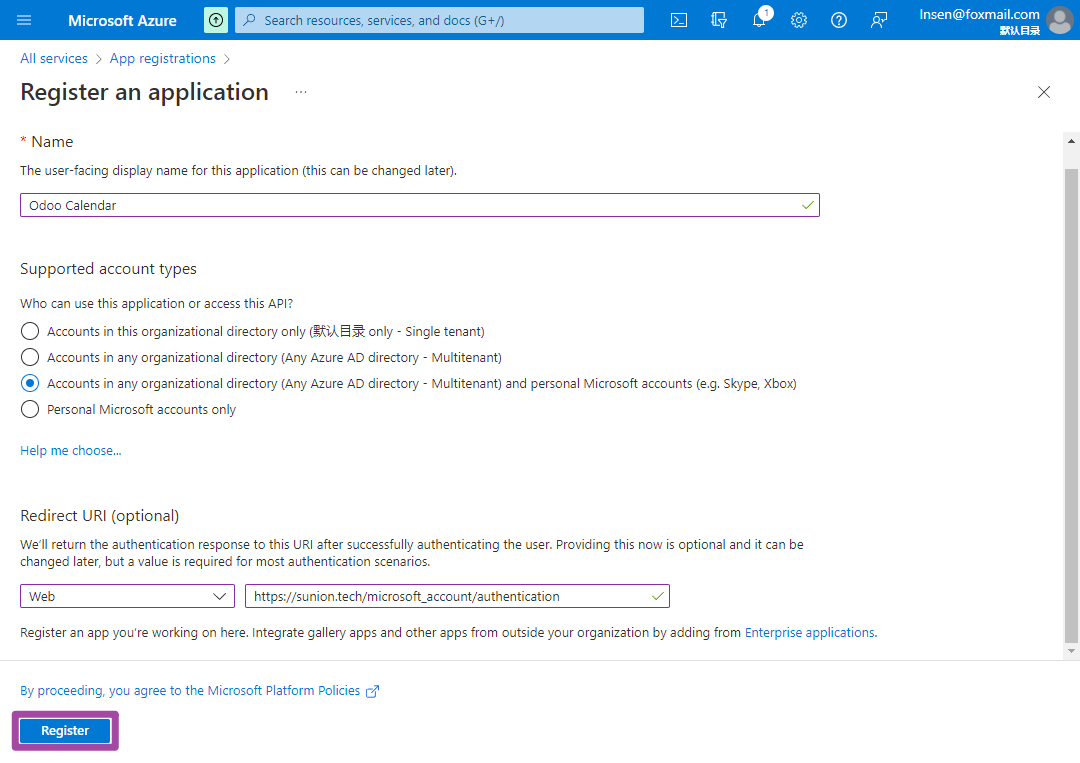Open the Help me choose link

[x=71, y=451]
